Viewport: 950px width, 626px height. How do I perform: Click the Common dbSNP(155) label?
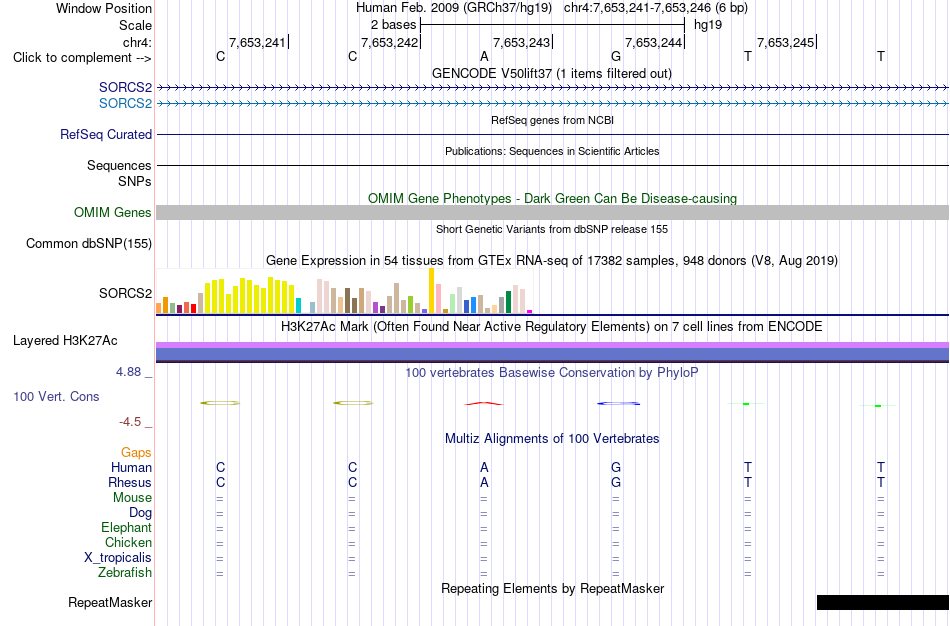[89, 244]
